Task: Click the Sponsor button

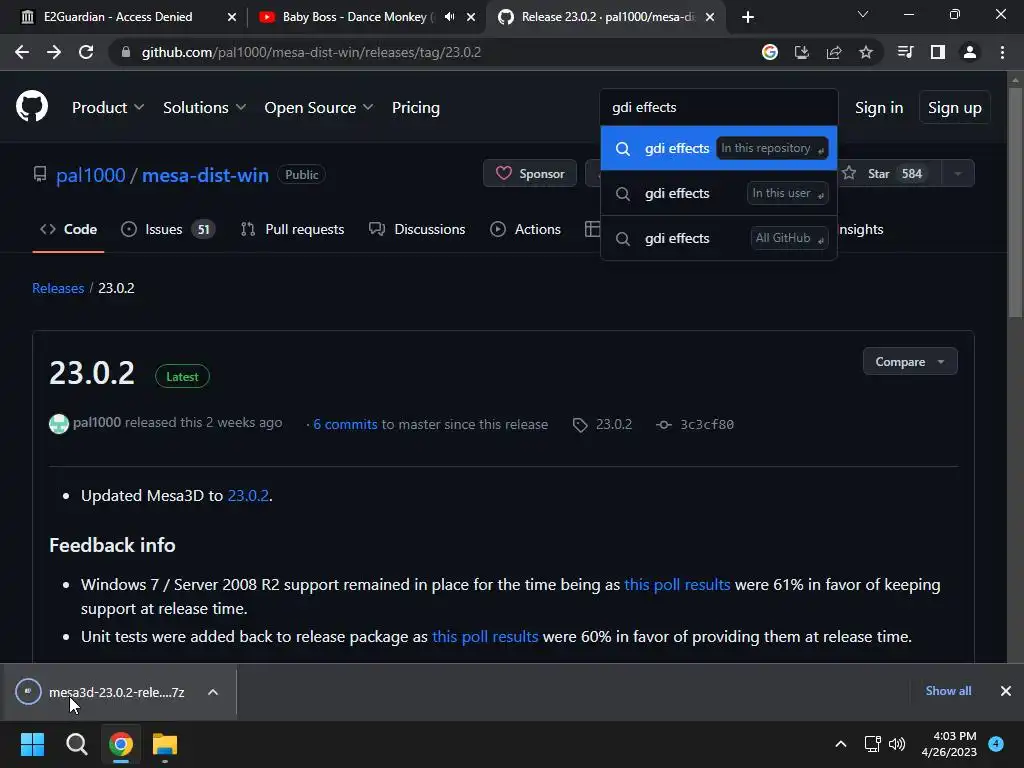Action: click(x=530, y=174)
